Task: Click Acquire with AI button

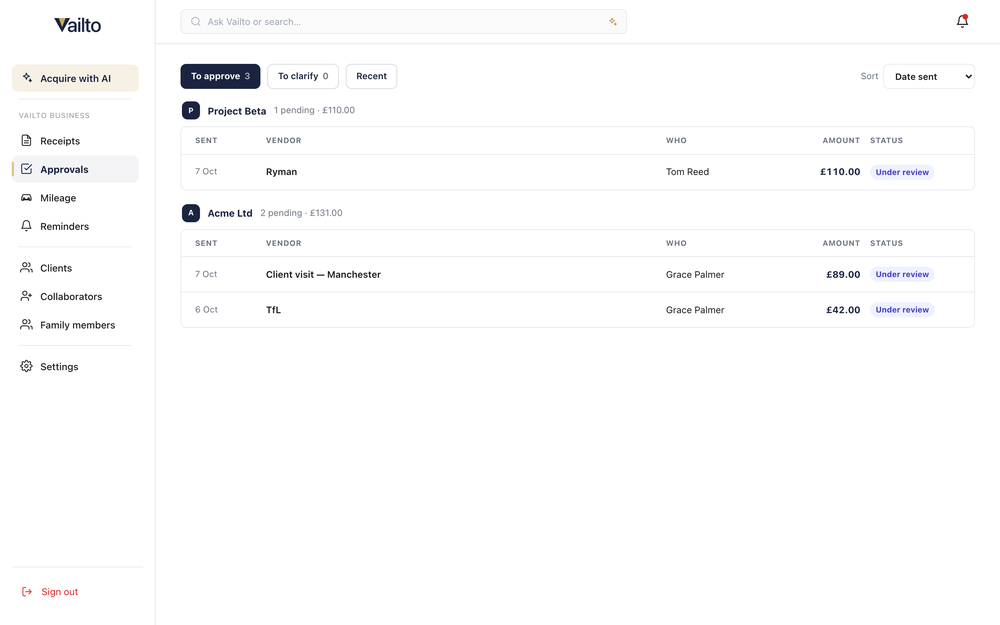Action: pos(75,78)
